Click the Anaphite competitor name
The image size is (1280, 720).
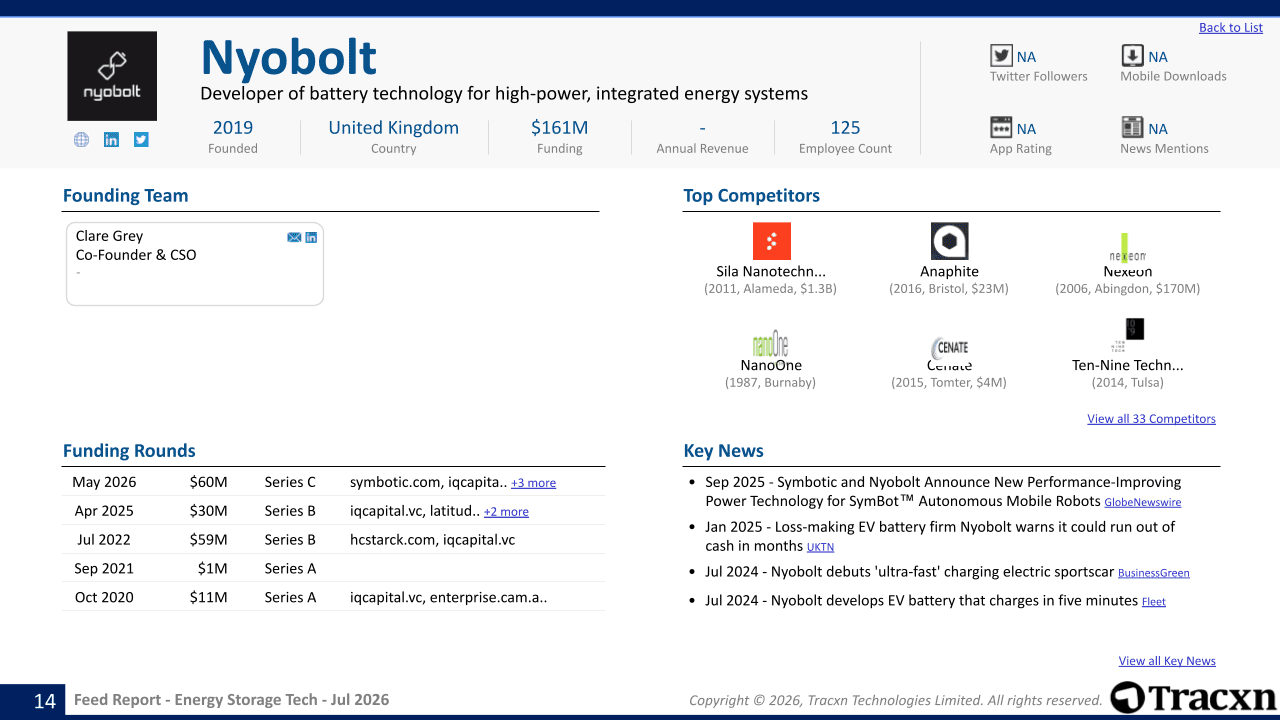pos(949,271)
